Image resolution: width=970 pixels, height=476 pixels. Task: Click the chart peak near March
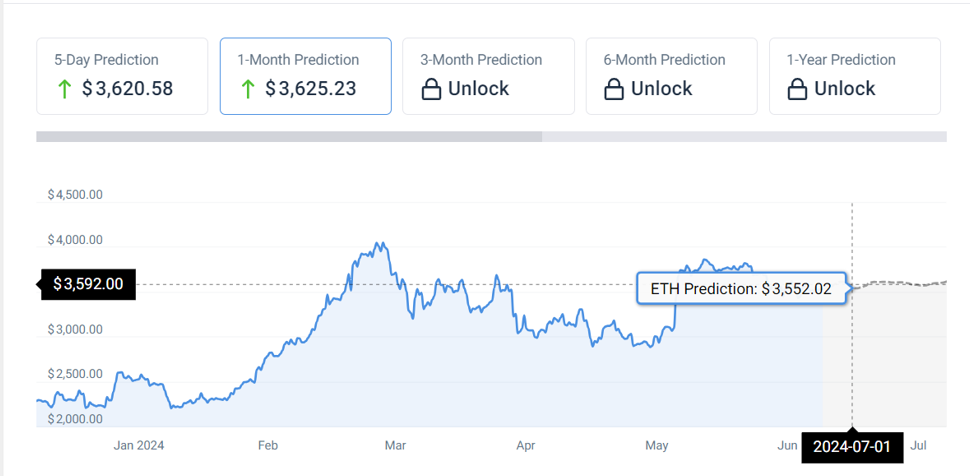[x=378, y=243]
